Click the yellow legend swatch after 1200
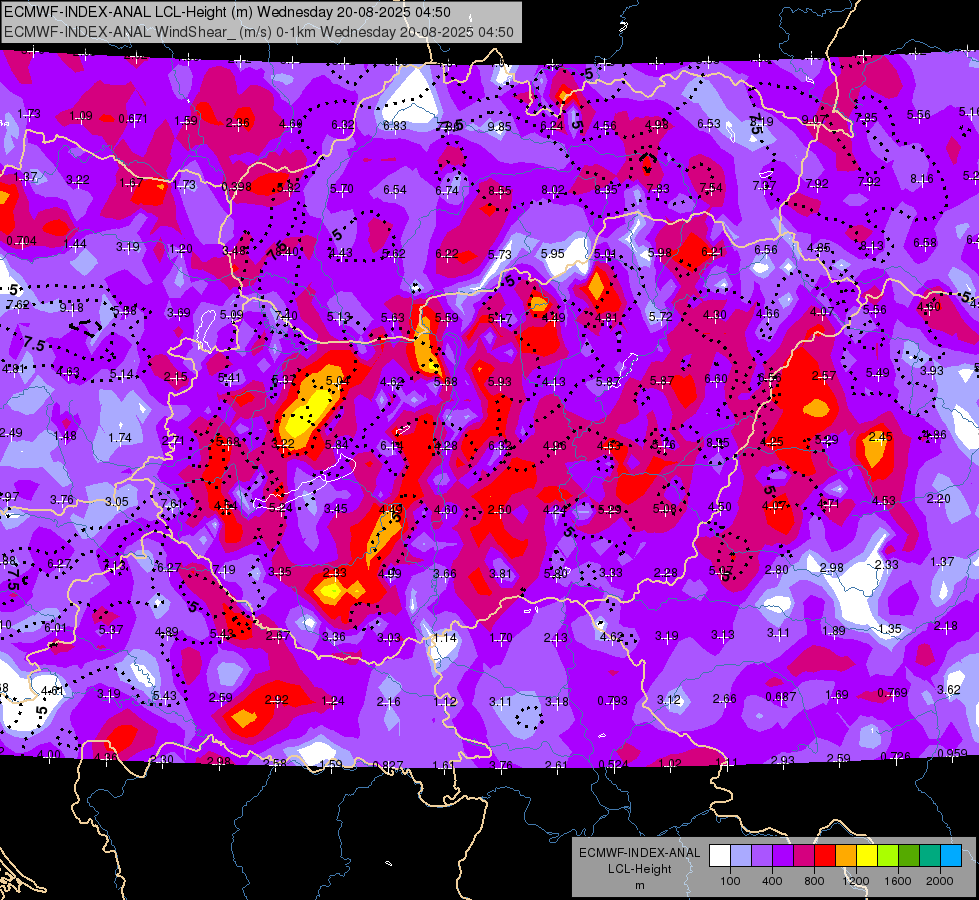 [x=867, y=856]
